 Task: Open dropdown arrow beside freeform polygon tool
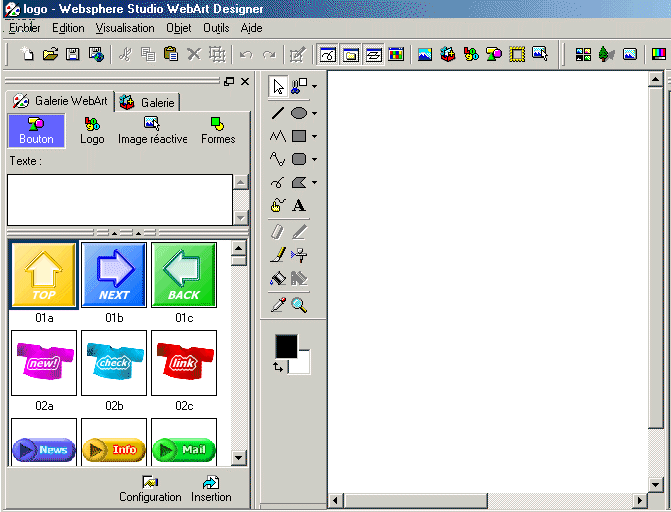(315, 182)
